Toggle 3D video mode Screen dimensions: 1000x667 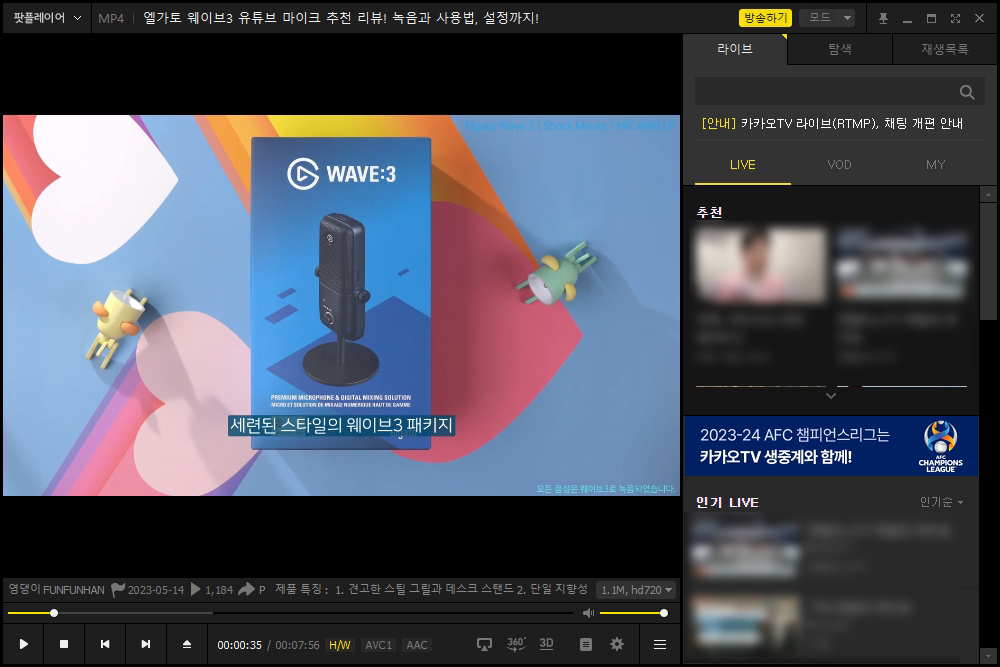click(x=546, y=644)
